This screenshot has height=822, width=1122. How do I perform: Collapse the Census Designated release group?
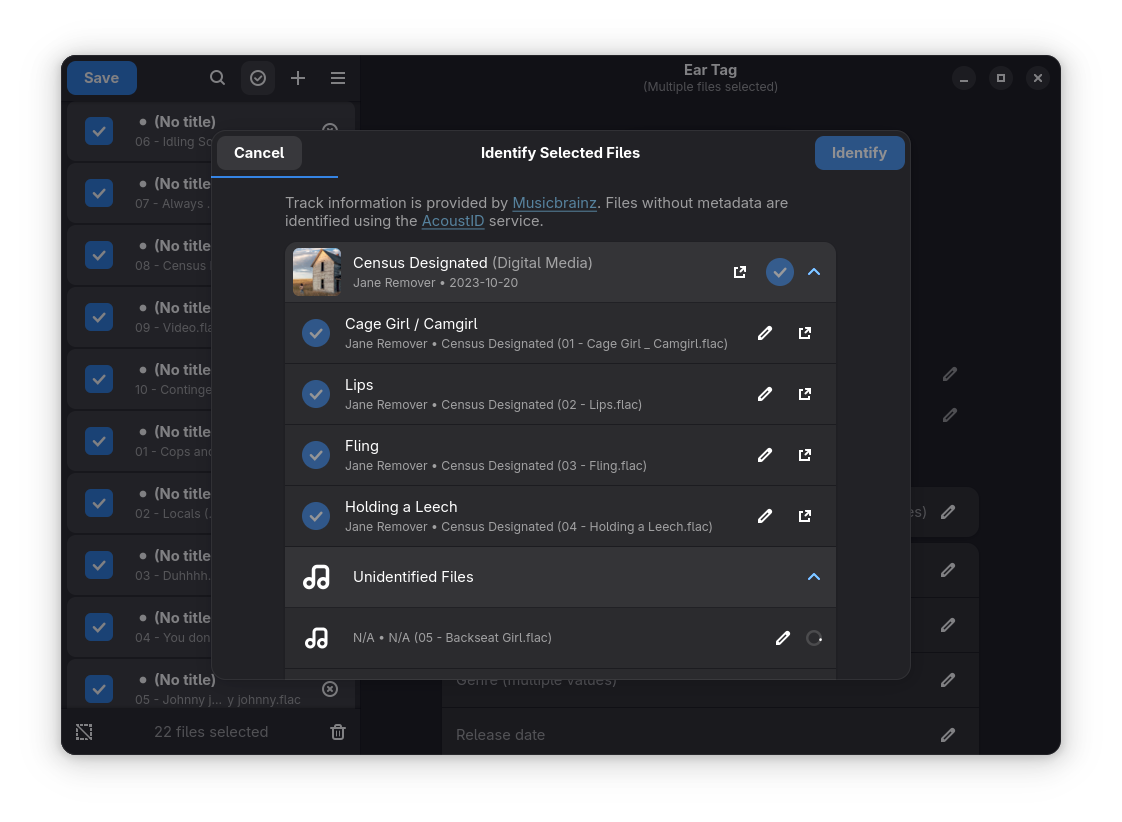(x=814, y=272)
